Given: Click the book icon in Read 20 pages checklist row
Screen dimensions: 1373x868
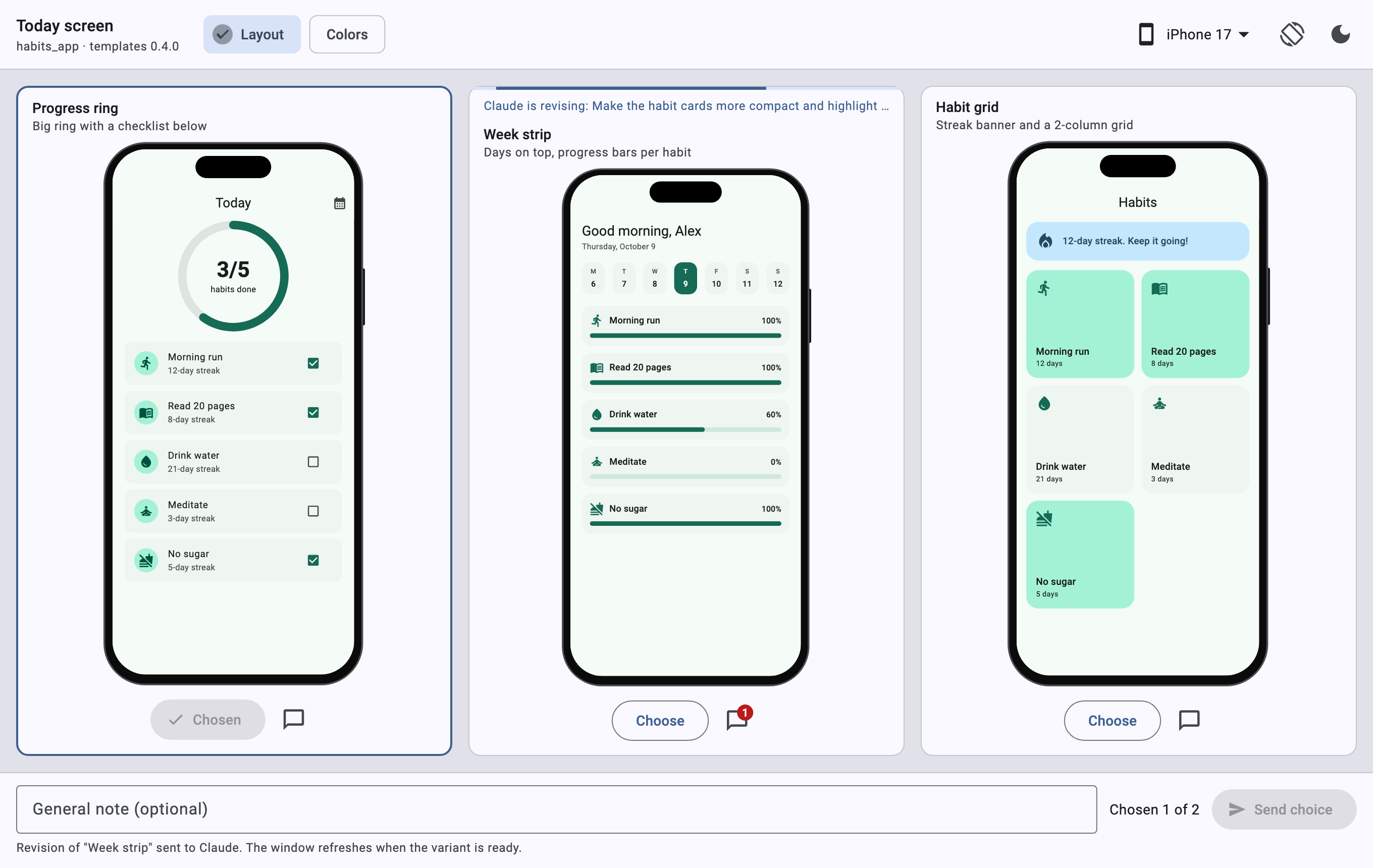Looking at the screenshot, I should pos(146,412).
